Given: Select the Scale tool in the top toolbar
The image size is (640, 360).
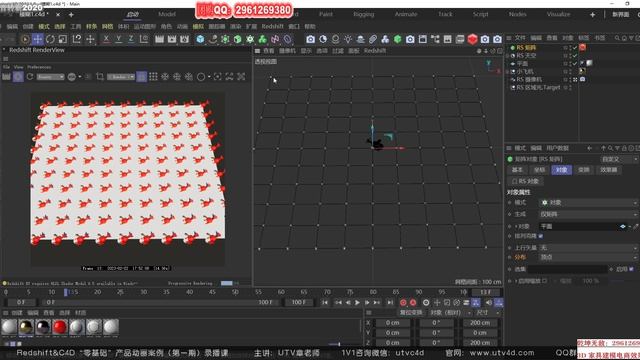Looking at the screenshot, I should pyautogui.click(x=62, y=39).
